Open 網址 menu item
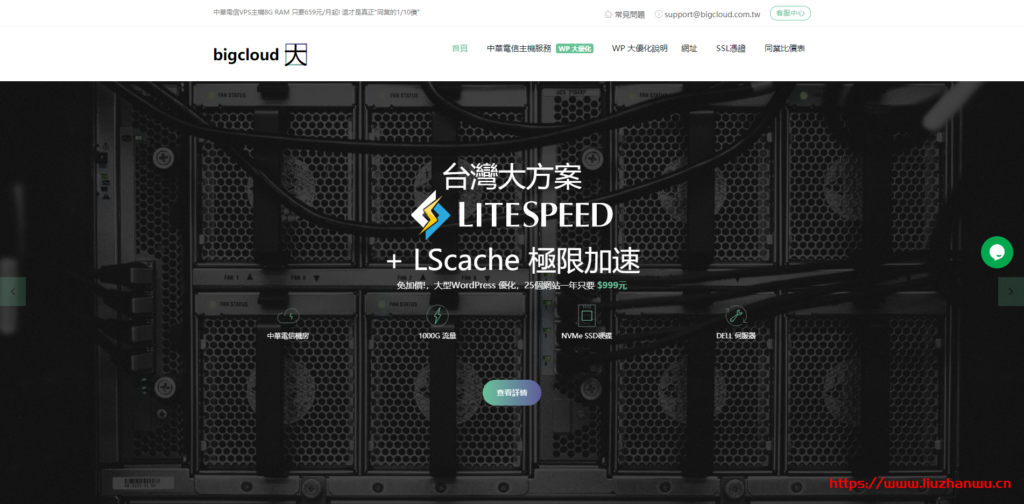 (689, 48)
